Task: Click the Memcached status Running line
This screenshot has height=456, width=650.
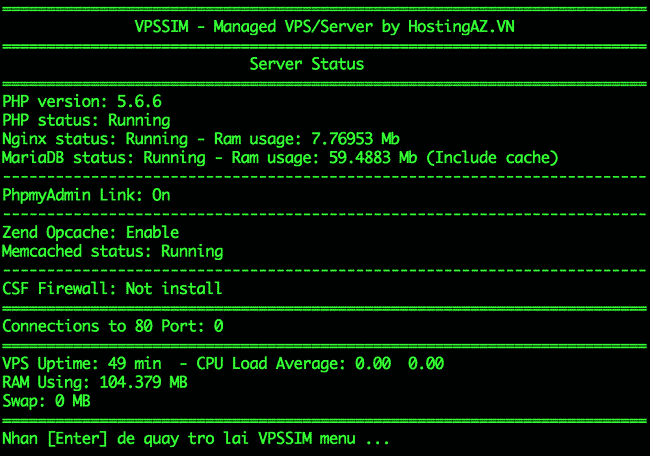Action: (113, 252)
